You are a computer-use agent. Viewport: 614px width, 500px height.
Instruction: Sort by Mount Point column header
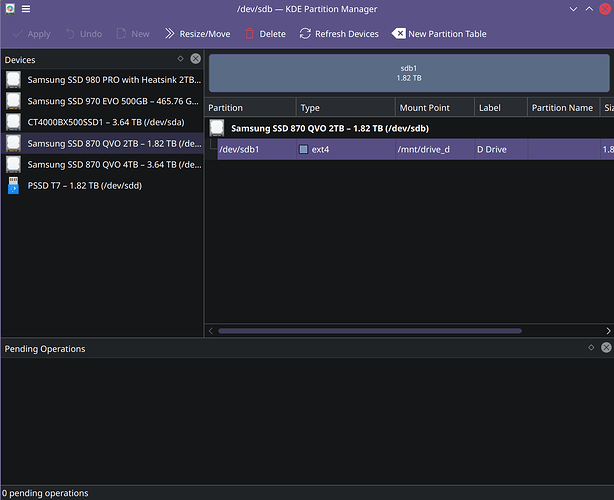pyautogui.click(x=435, y=108)
